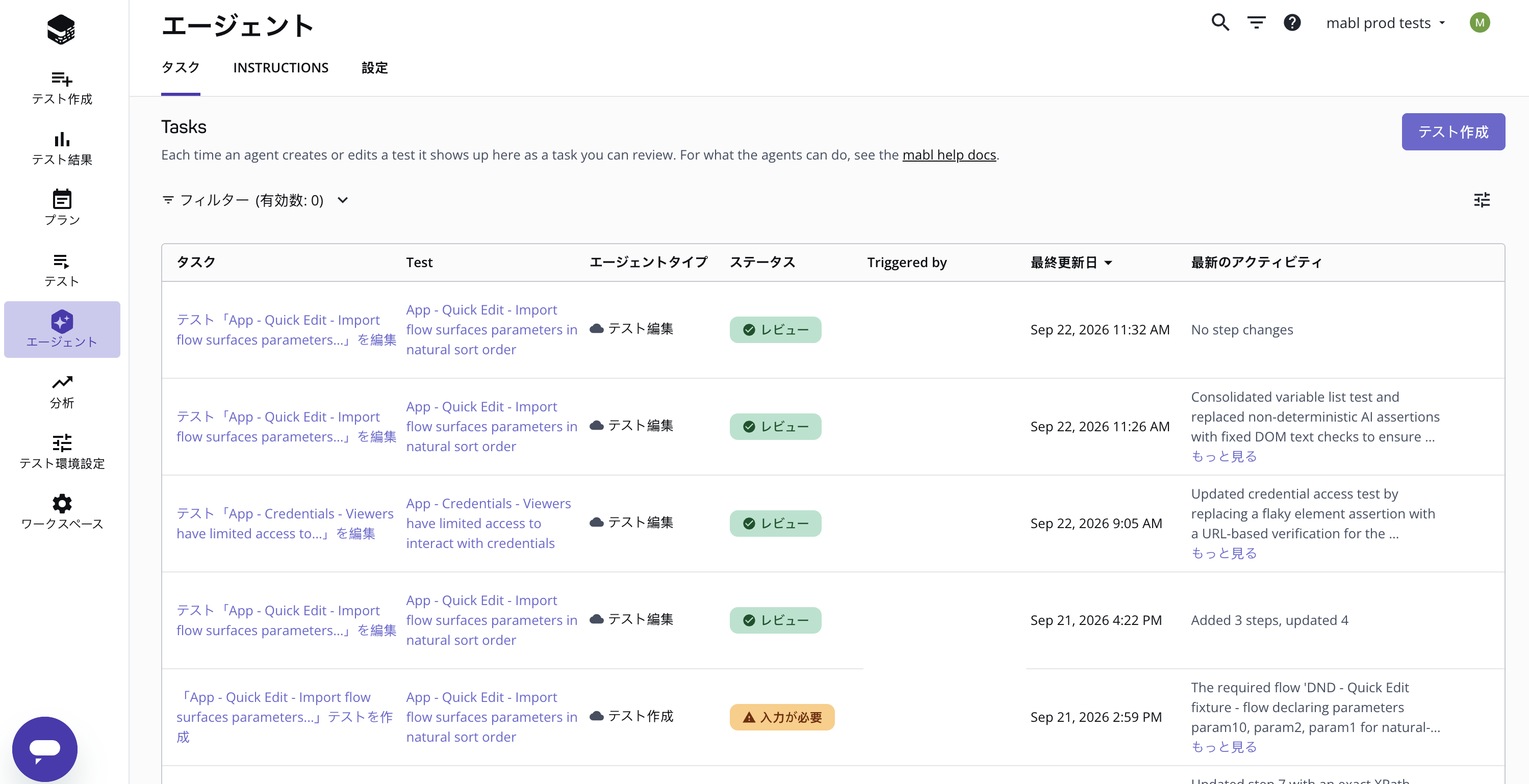The image size is (1529, 784).
Task: Open task row dated Sep 22, 2026 11:32 AM
Action: coord(286,330)
